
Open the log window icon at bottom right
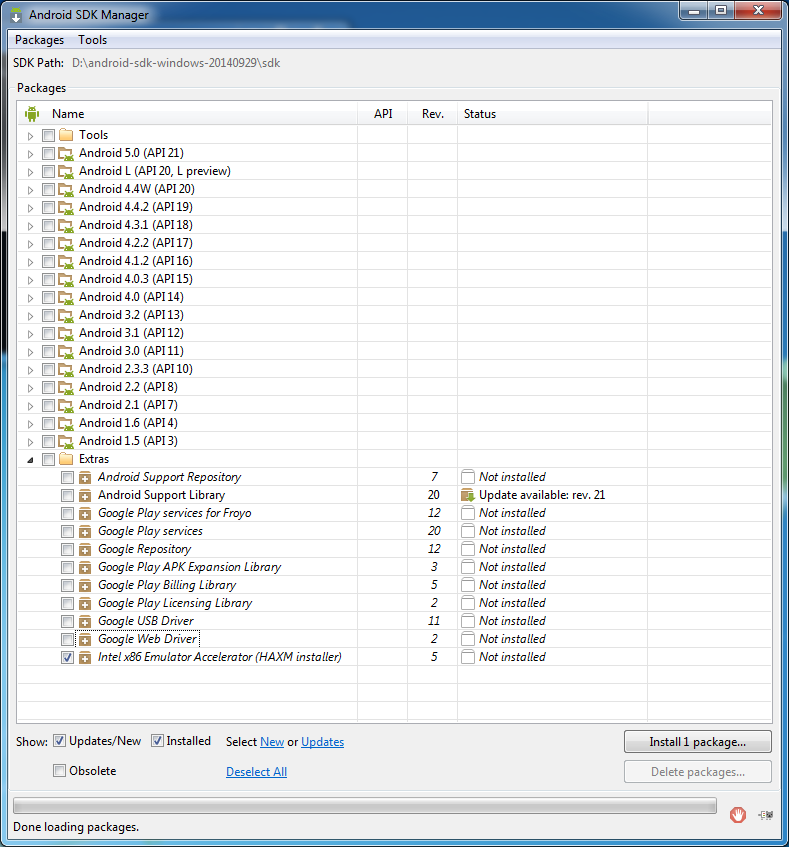[765, 815]
